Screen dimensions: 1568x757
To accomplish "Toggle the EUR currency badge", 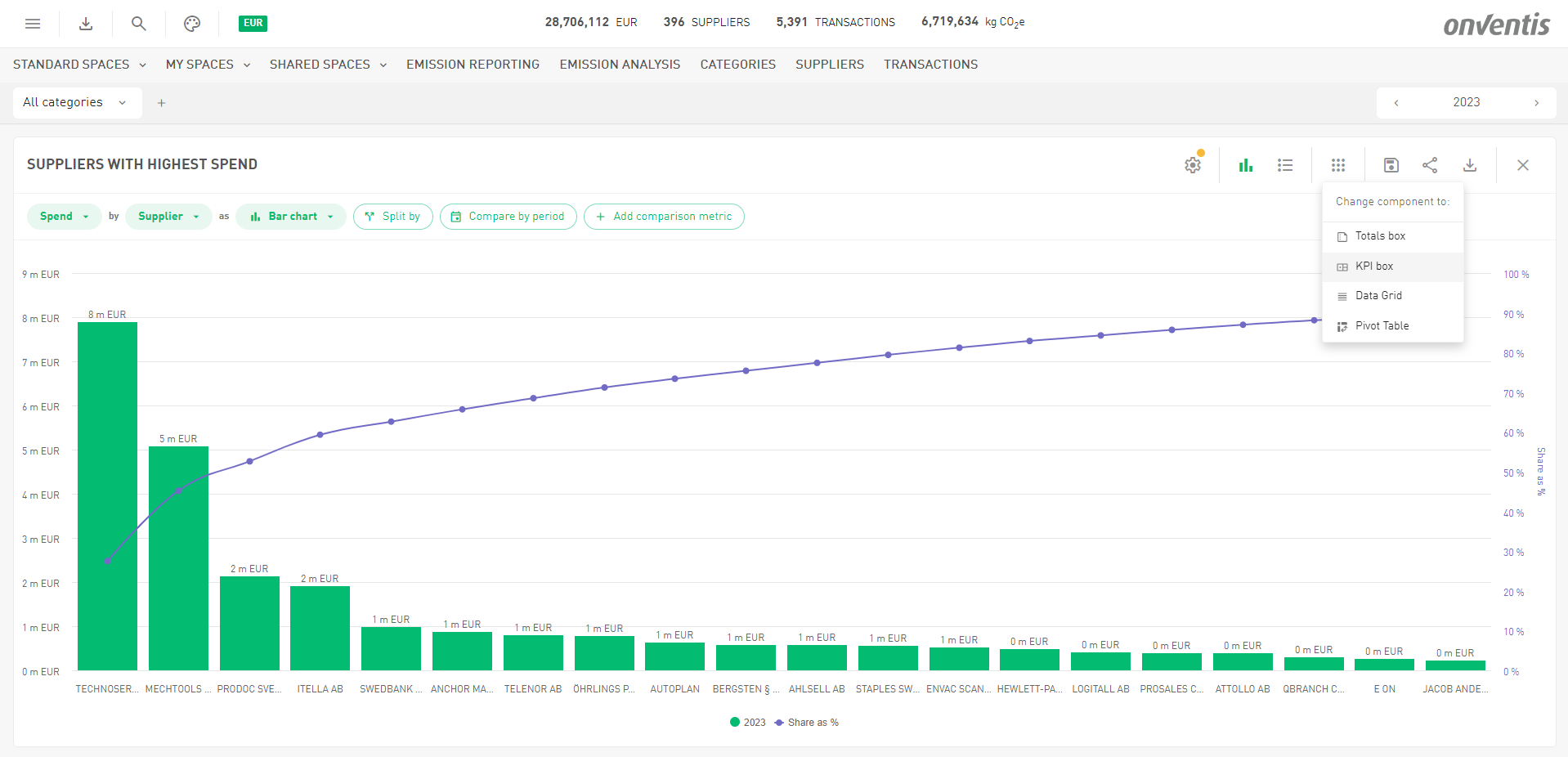I will tap(253, 23).
